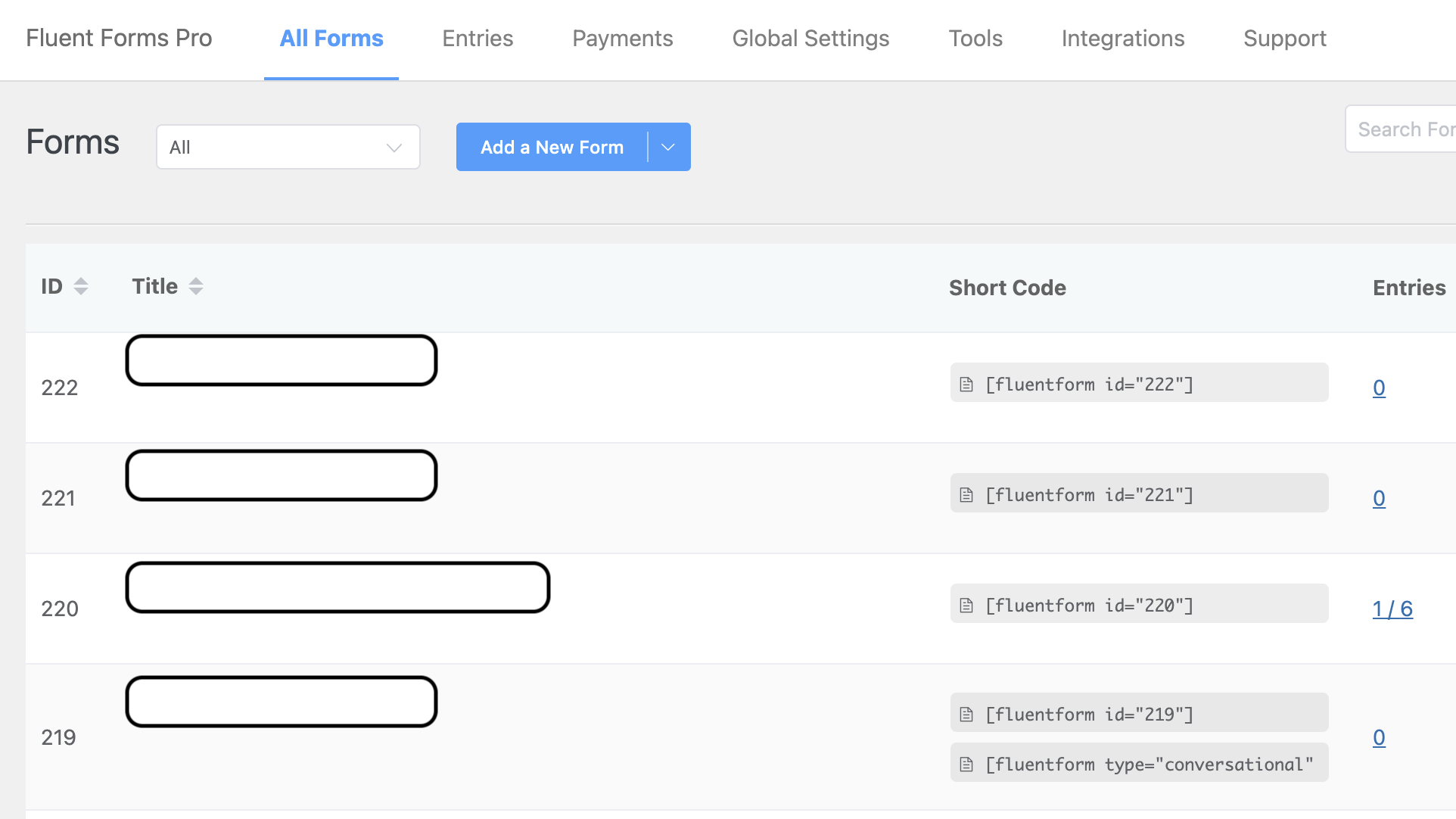The image size is (1456, 819).
Task: Open the Tools tab
Action: 975,38
